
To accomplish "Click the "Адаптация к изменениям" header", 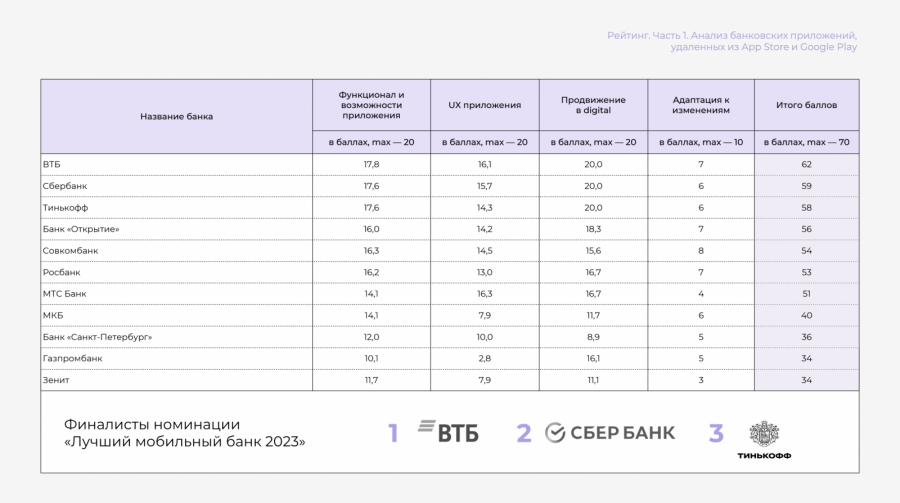I will click(701, 105).
